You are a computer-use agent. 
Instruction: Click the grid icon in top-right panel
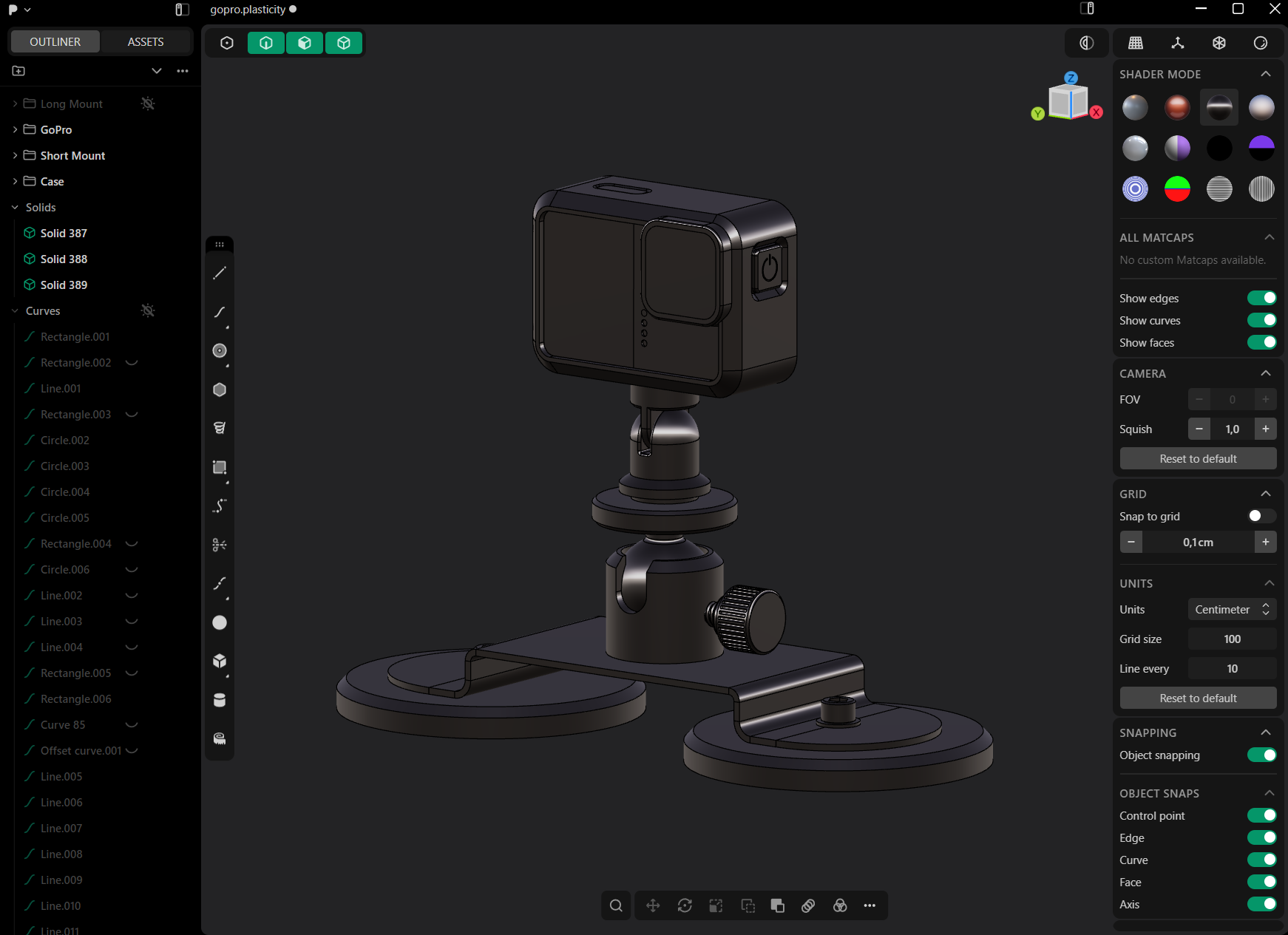click(1136, 43)
